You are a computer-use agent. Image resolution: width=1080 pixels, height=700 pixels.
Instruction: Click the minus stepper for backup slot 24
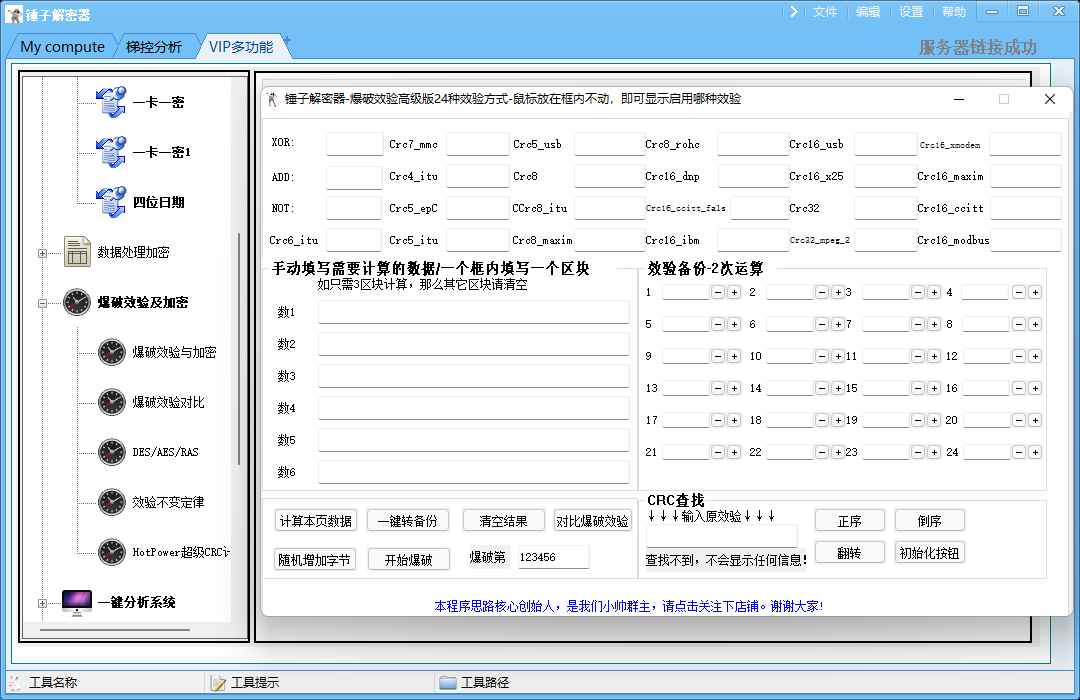coord(1019,452)
